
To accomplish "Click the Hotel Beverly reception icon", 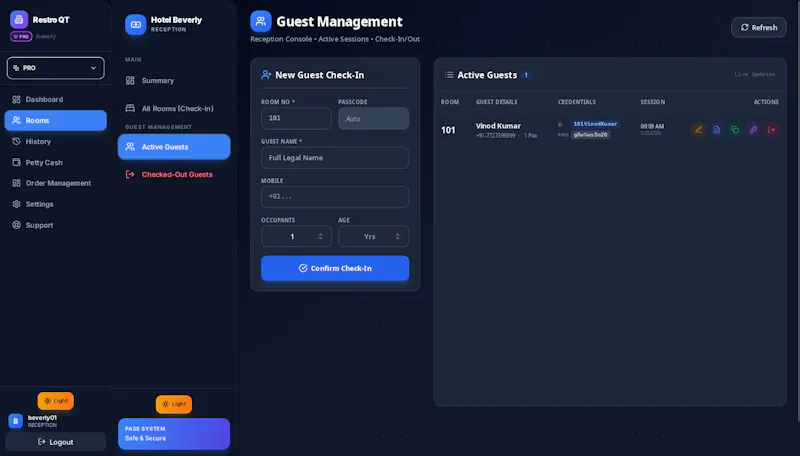I will [136, 24].
